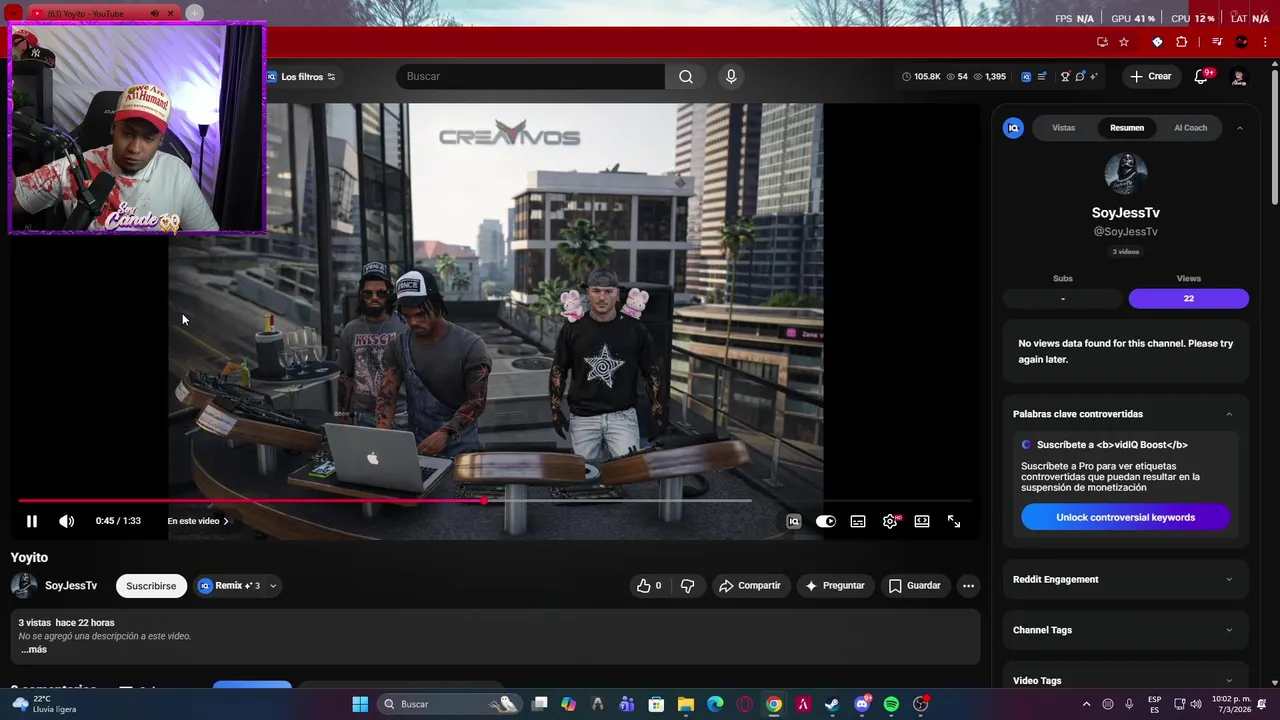Click the system tray volume icon
The width and height of the screenshot is (1280, 720).
(1195, 704)
